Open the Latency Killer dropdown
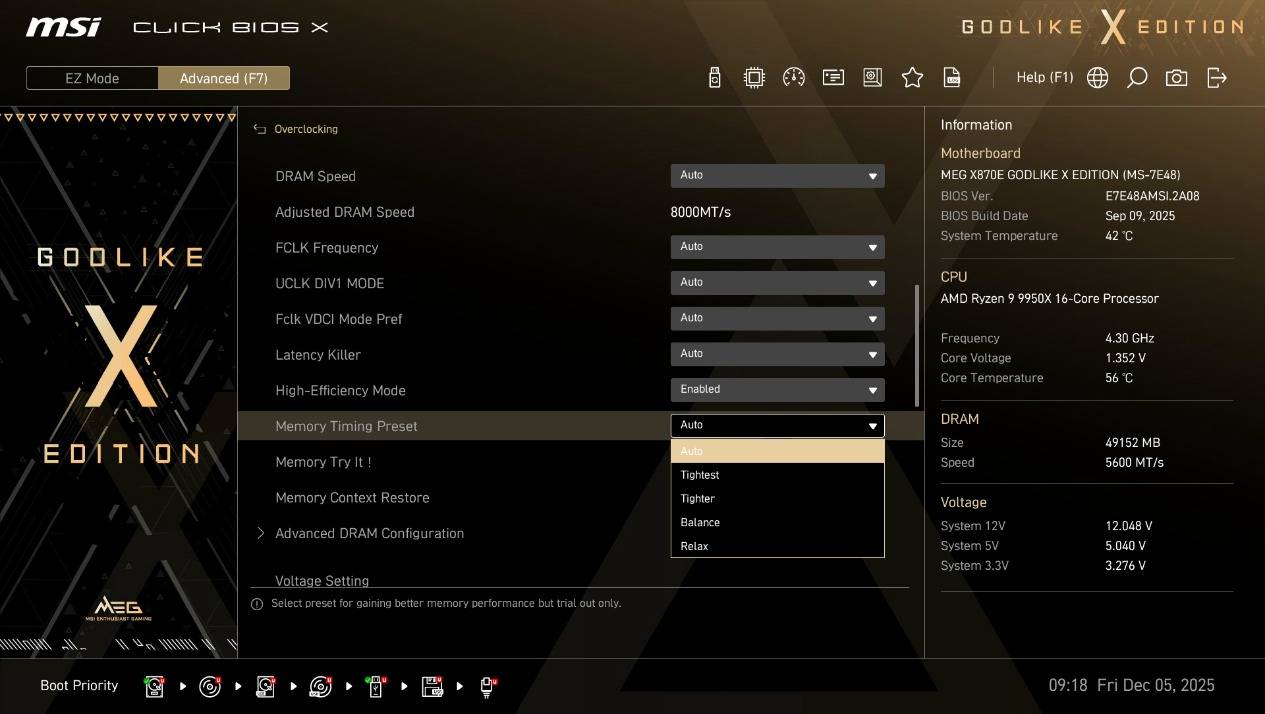This screenshot has height=714, width=1265. coord(777,354)
